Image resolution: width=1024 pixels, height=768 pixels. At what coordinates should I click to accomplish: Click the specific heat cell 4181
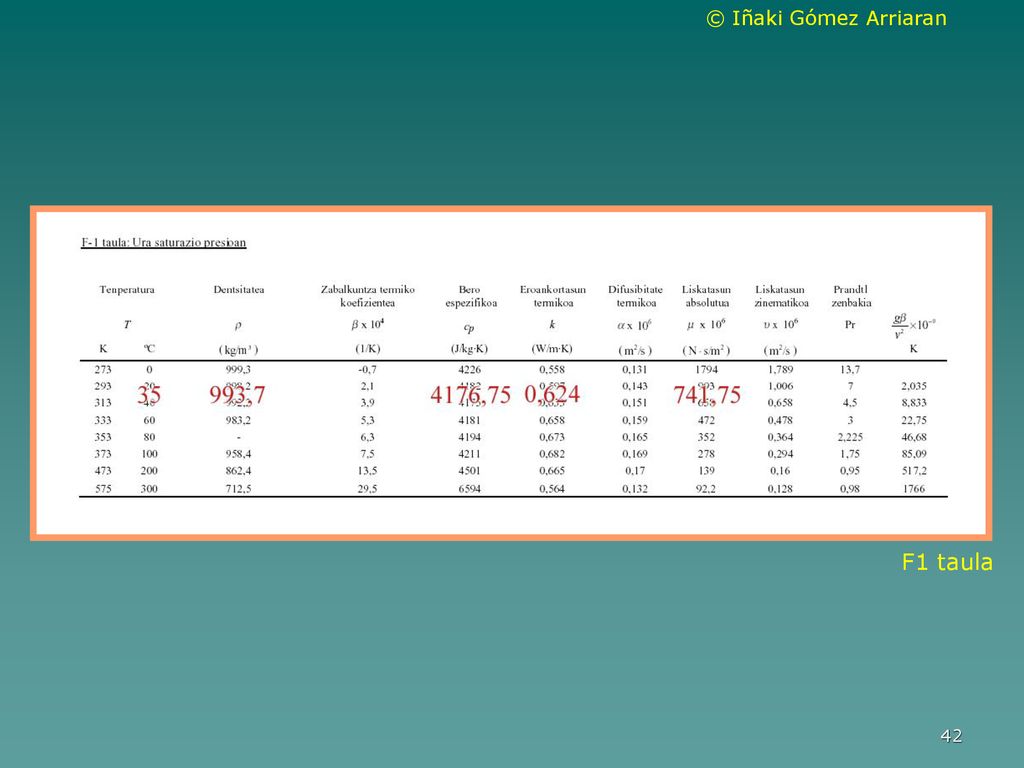pyautogui.click(x=470, y=420)
